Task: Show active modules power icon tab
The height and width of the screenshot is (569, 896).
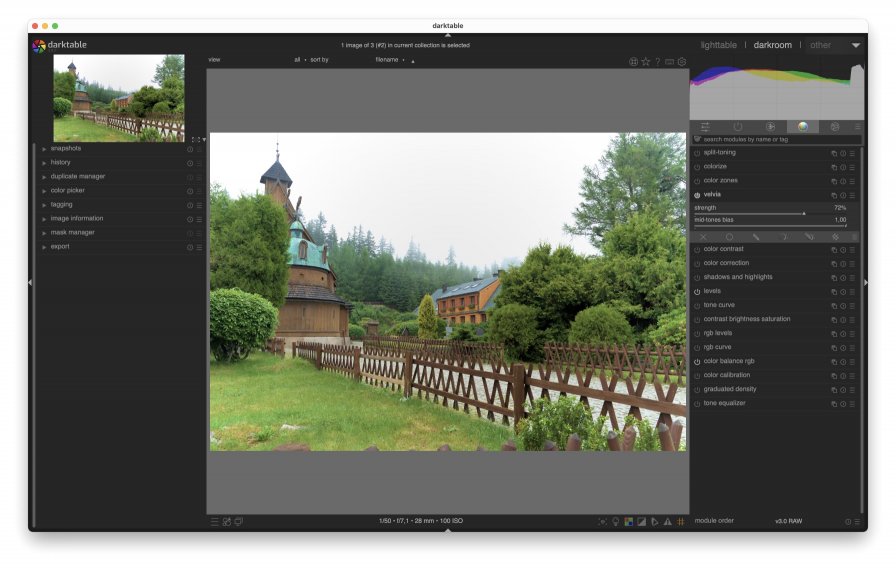Action: click(x=738, y=127)
